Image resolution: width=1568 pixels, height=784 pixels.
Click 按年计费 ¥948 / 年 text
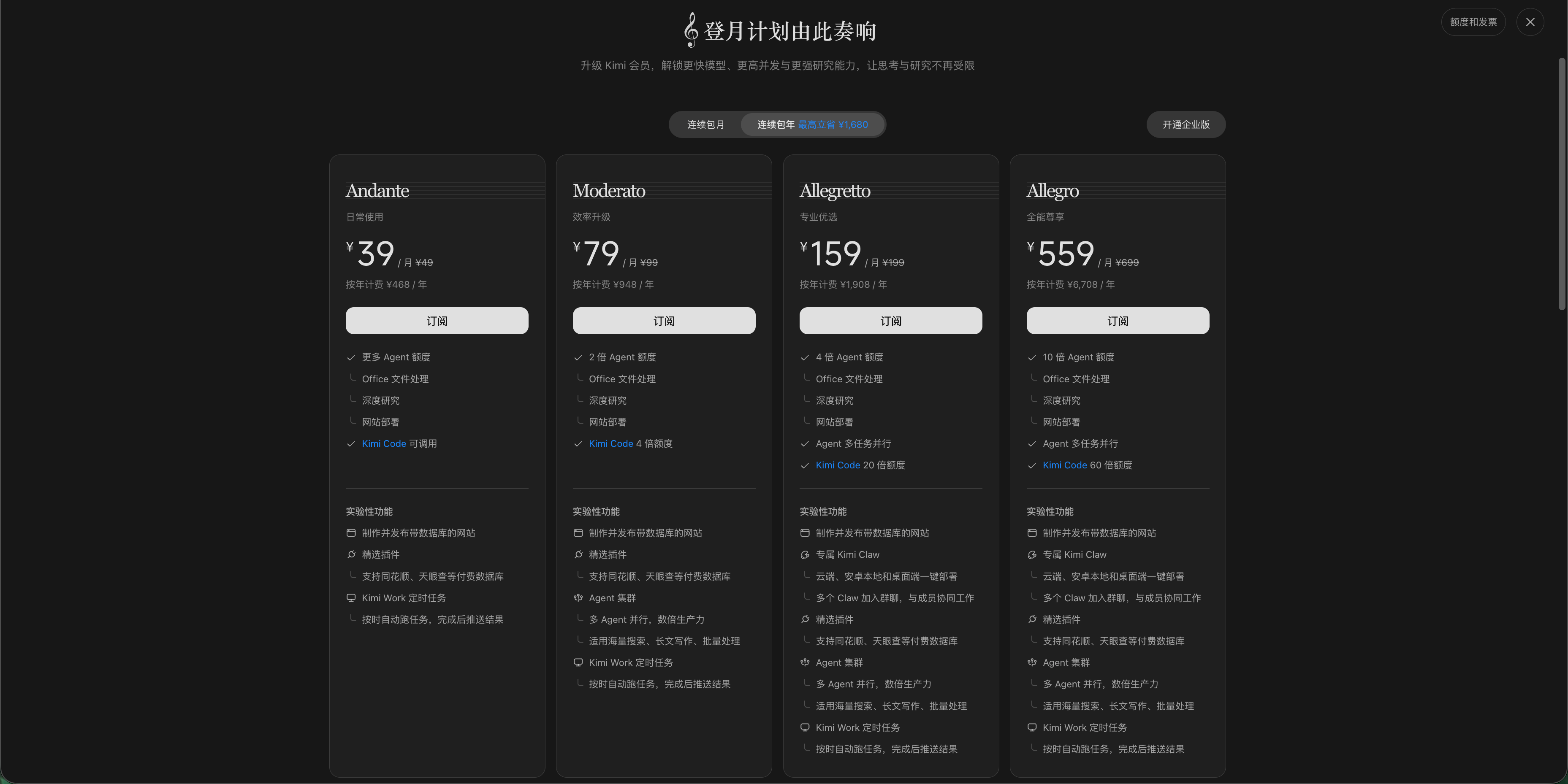pyautogui.click(x=613, y=284)
